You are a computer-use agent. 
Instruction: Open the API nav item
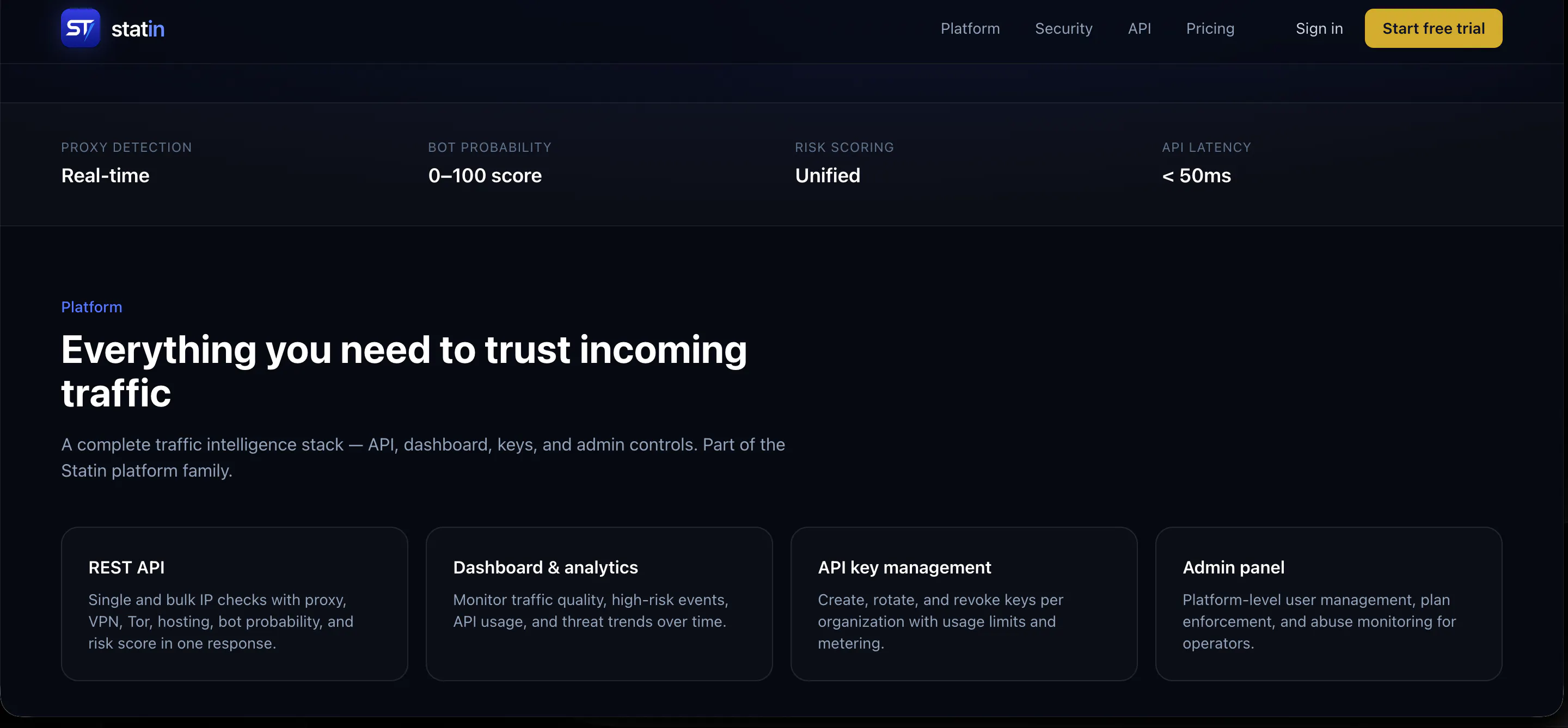pyautogui.click(x=1139, y=29)
